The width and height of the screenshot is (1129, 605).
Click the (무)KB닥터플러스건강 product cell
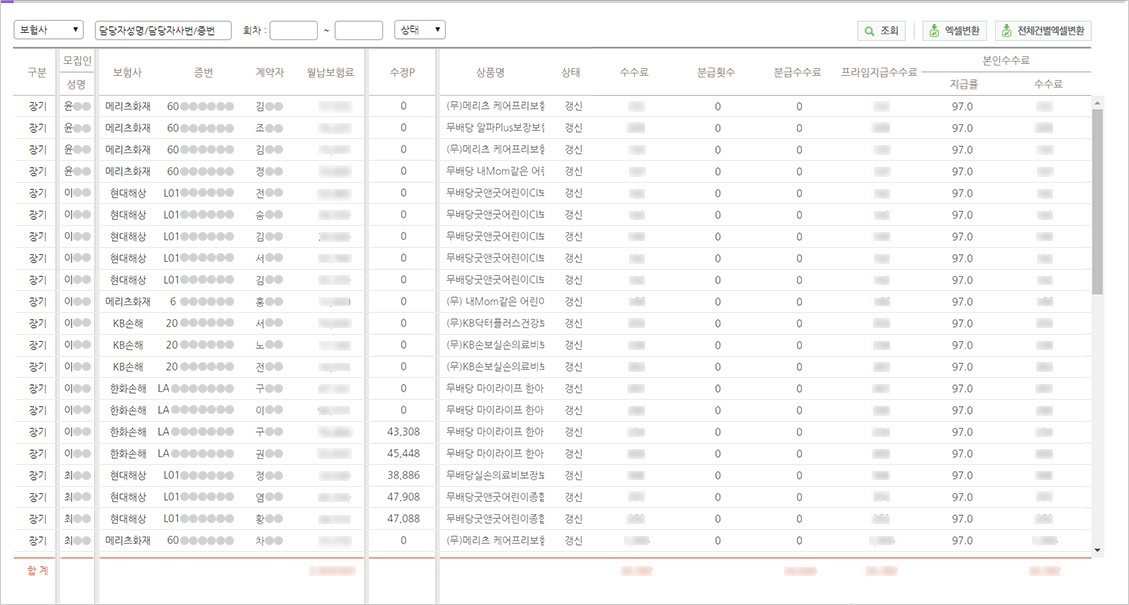(x=495, y=323)
